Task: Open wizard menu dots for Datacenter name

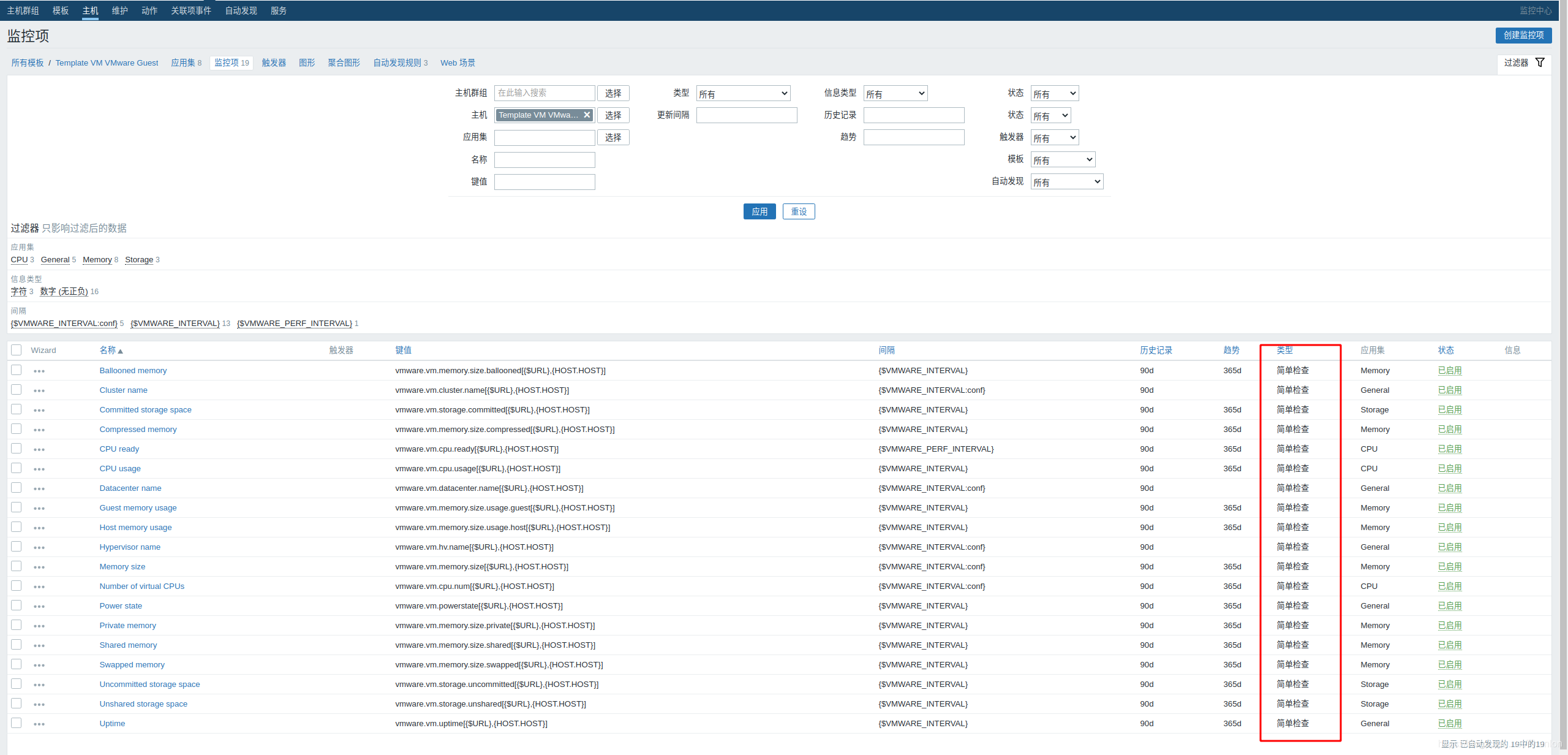Action: (39, 489)
